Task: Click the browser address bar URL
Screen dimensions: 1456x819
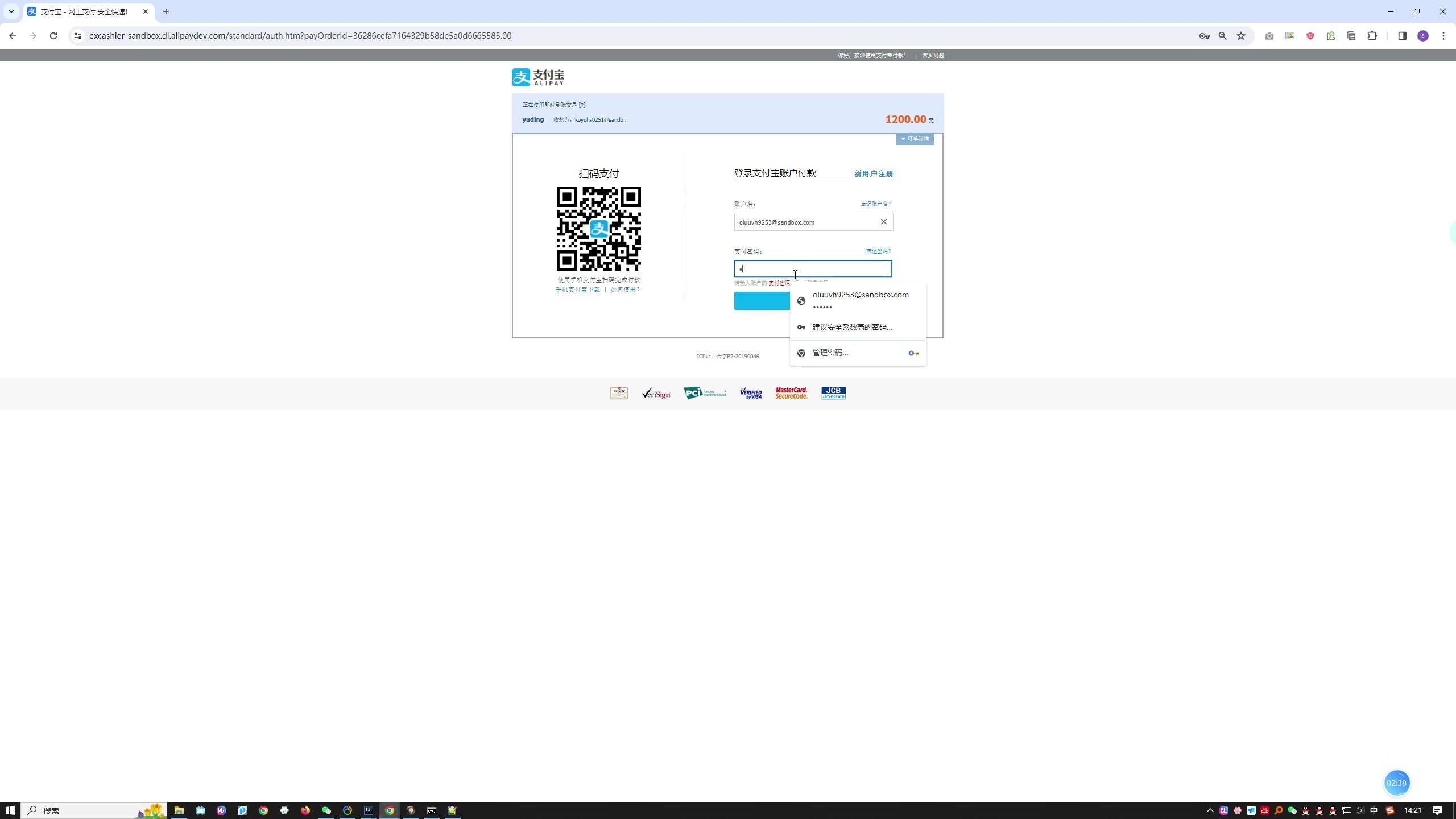Action: [300, 36]
